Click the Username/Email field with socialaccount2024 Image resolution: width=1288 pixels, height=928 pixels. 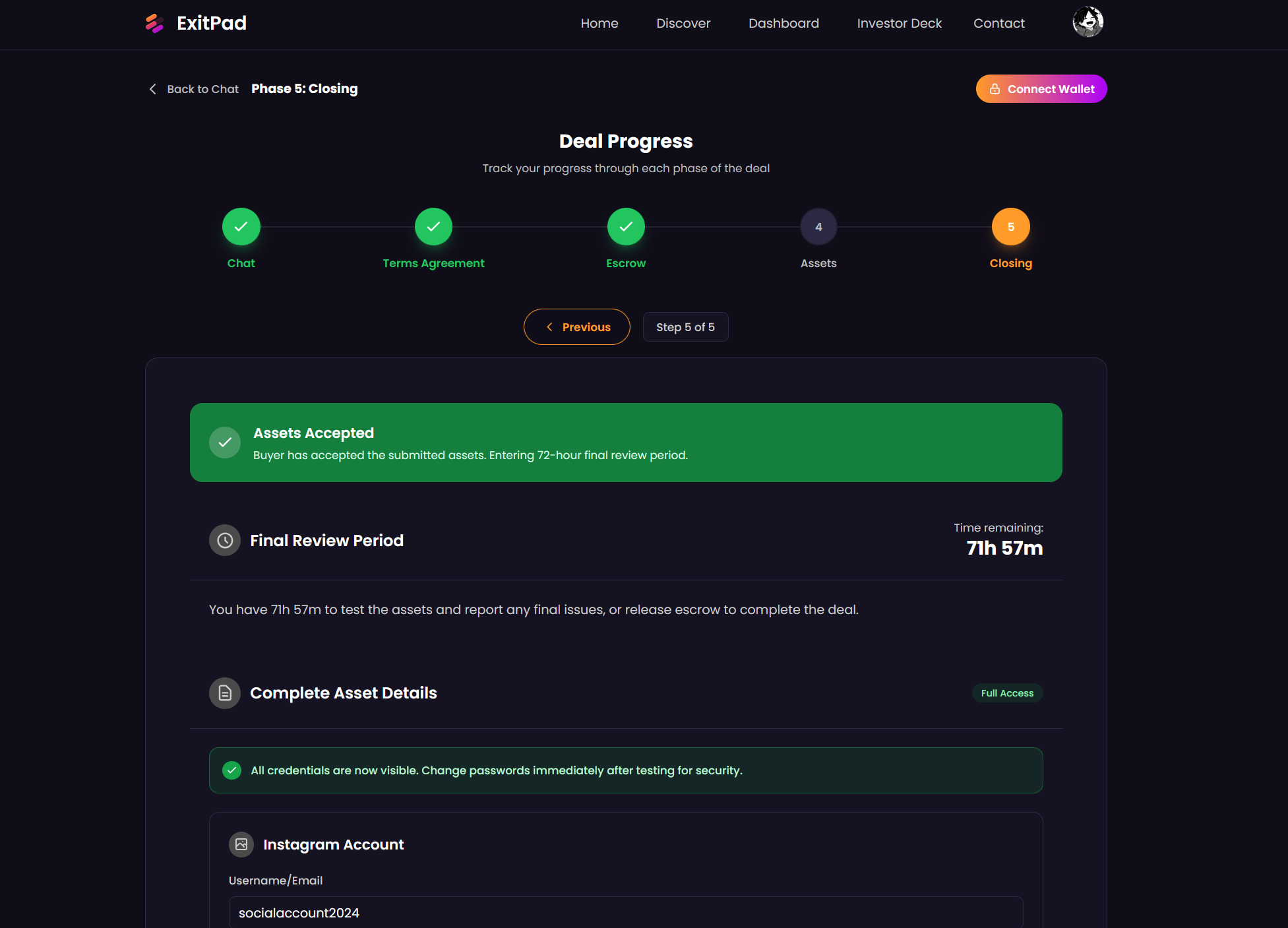(626, 913)
